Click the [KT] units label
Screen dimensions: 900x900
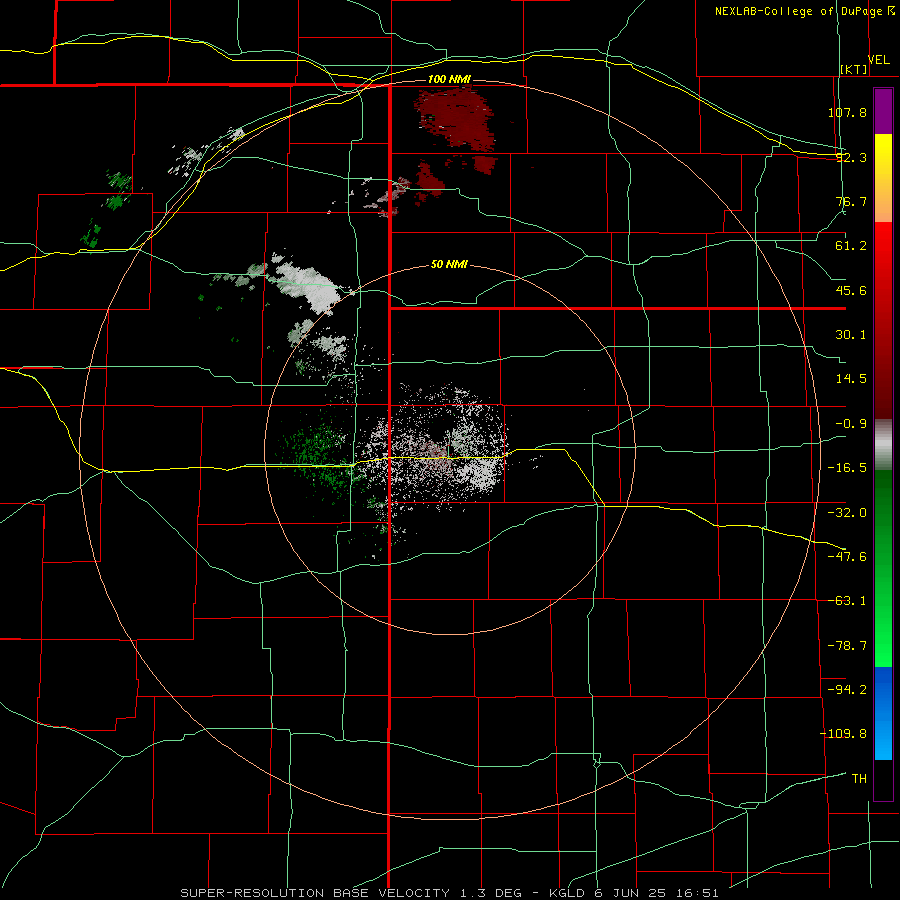click(854, 69)
